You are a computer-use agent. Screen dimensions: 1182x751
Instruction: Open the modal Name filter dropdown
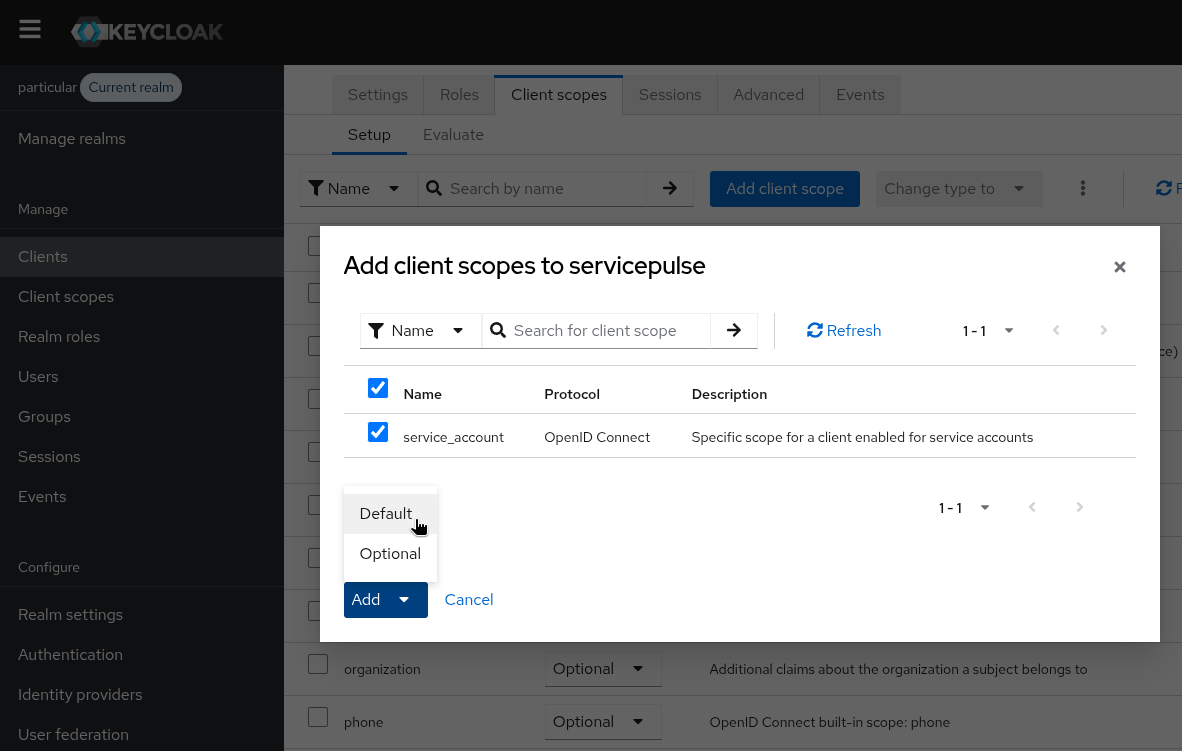[x=421, y=331]
